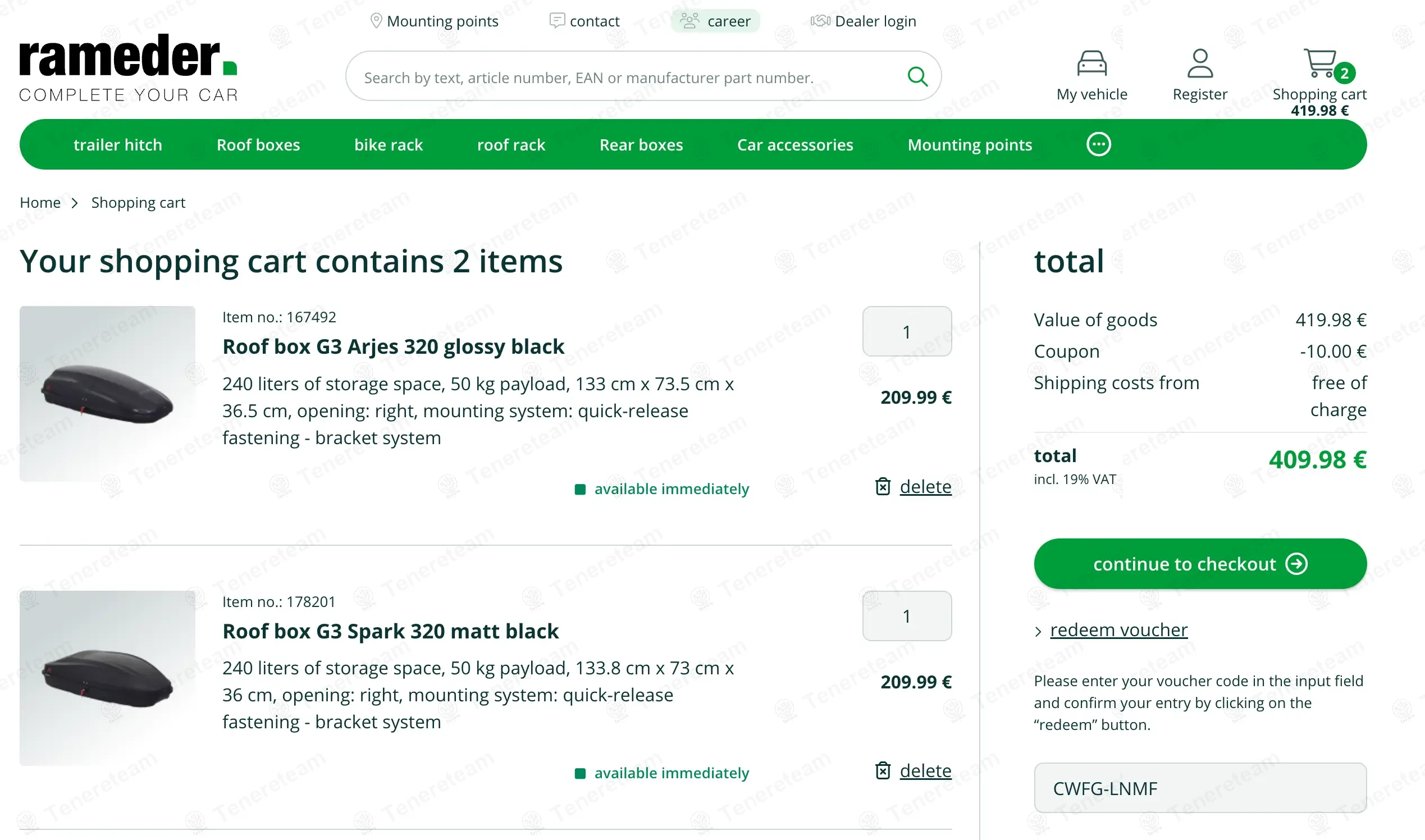Click the cart item count badge
The height and width of the screenshot is (840, 1425).
(x=1344, y=73)
